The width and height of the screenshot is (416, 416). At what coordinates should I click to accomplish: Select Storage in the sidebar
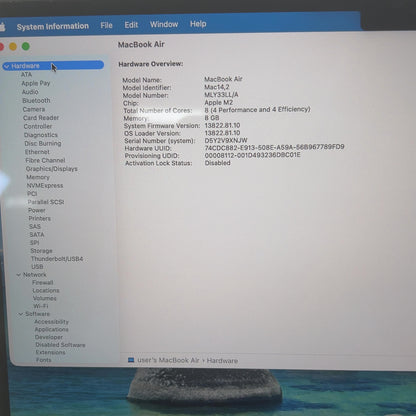(41, 251)
